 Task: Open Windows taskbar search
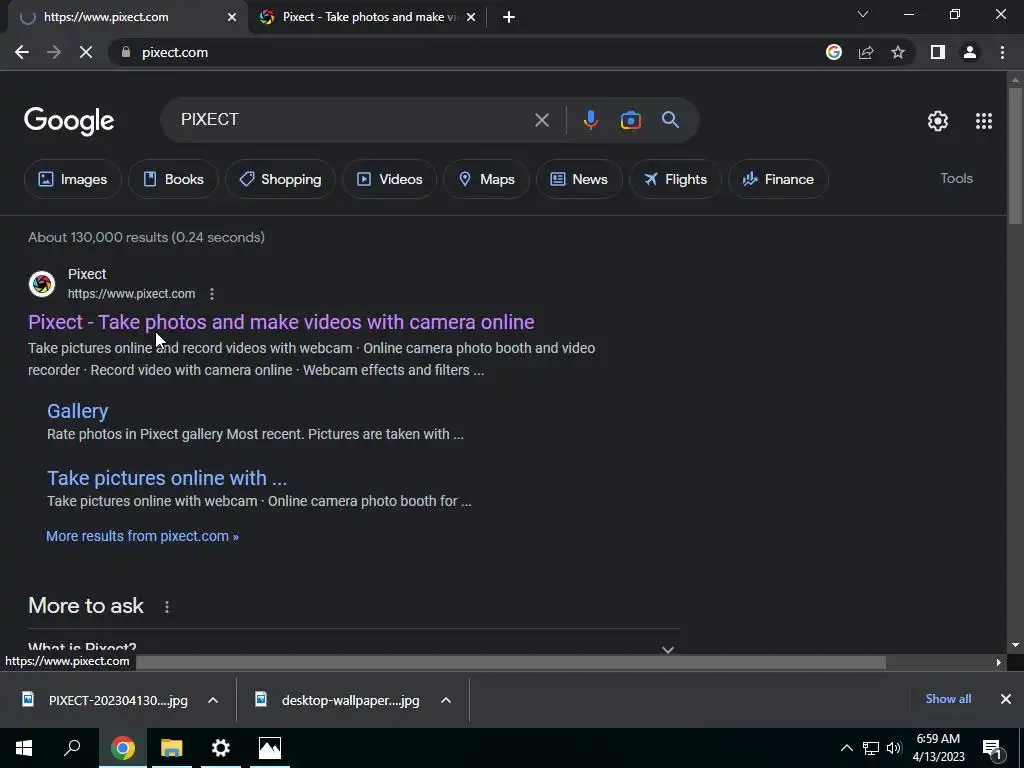(x=72, y=748)
